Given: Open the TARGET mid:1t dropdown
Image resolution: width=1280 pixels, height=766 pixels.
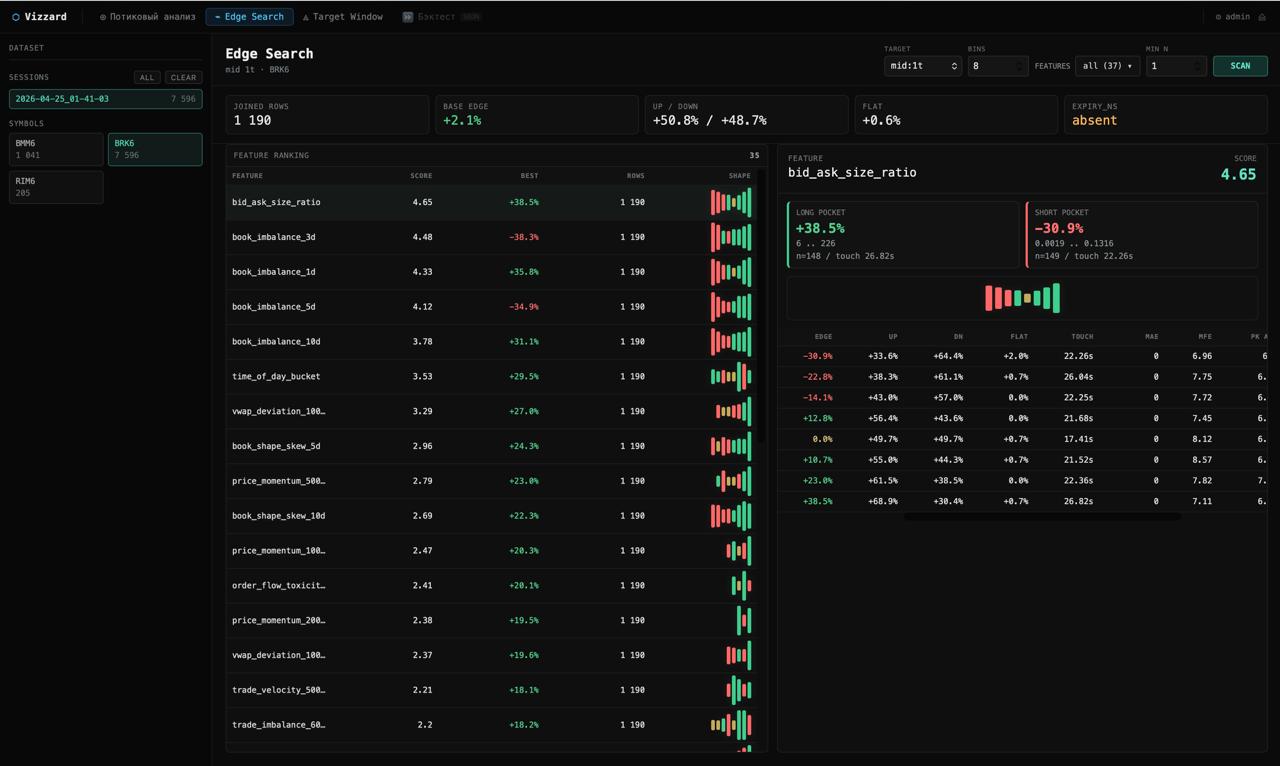Looking at the screenshot, I should (923, 66).
